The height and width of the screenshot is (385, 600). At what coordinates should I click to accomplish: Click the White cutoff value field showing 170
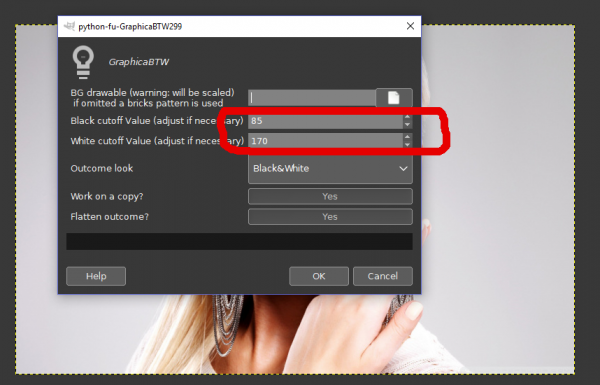326,141
